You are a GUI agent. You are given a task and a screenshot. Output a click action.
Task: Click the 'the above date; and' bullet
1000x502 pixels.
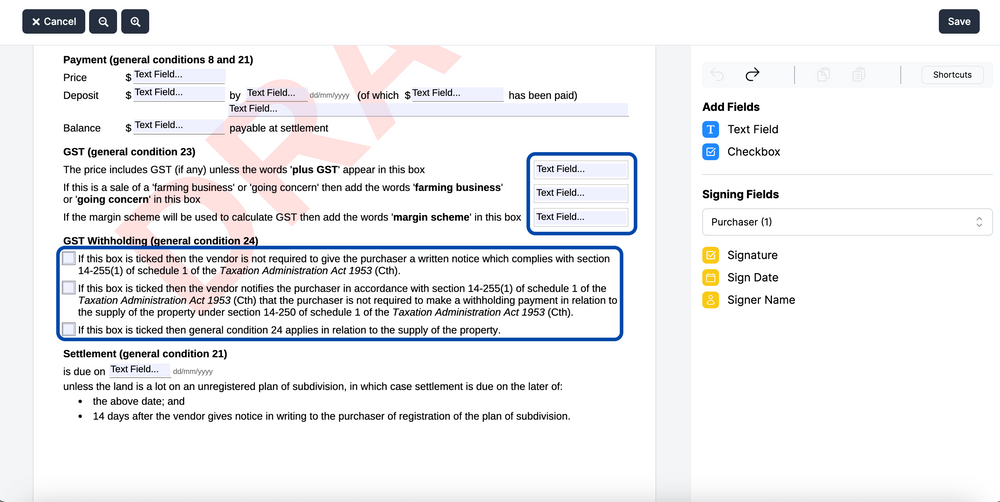(x=138, y=401)
